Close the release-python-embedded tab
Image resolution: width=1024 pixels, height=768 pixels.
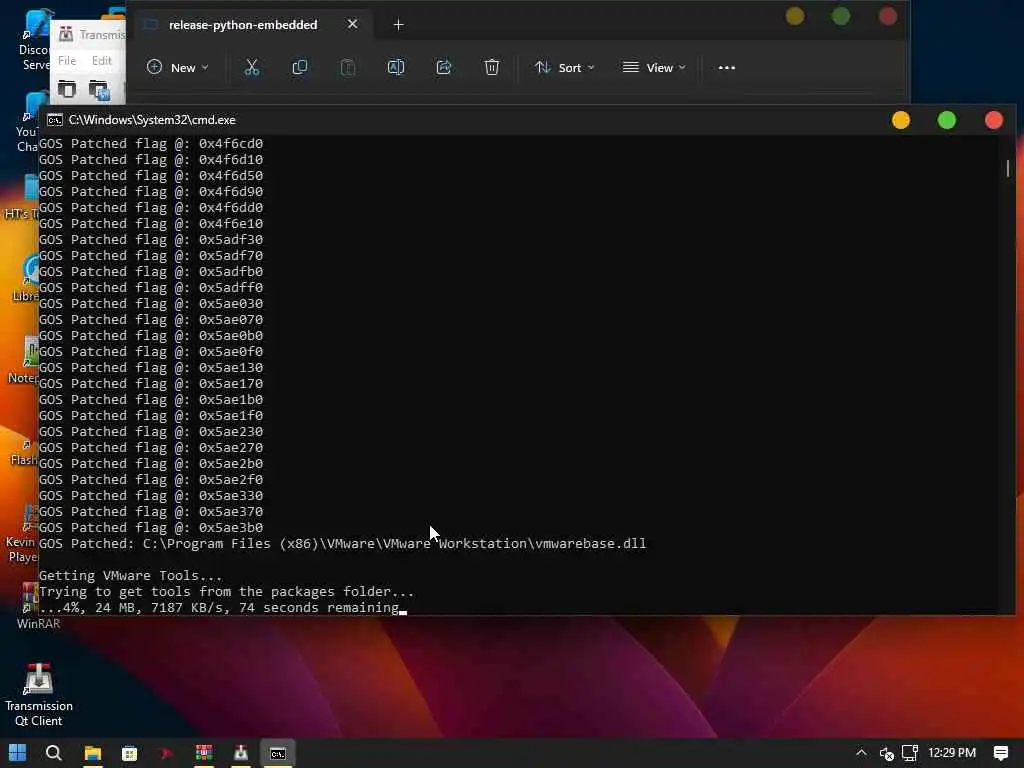tap(353, 24)
